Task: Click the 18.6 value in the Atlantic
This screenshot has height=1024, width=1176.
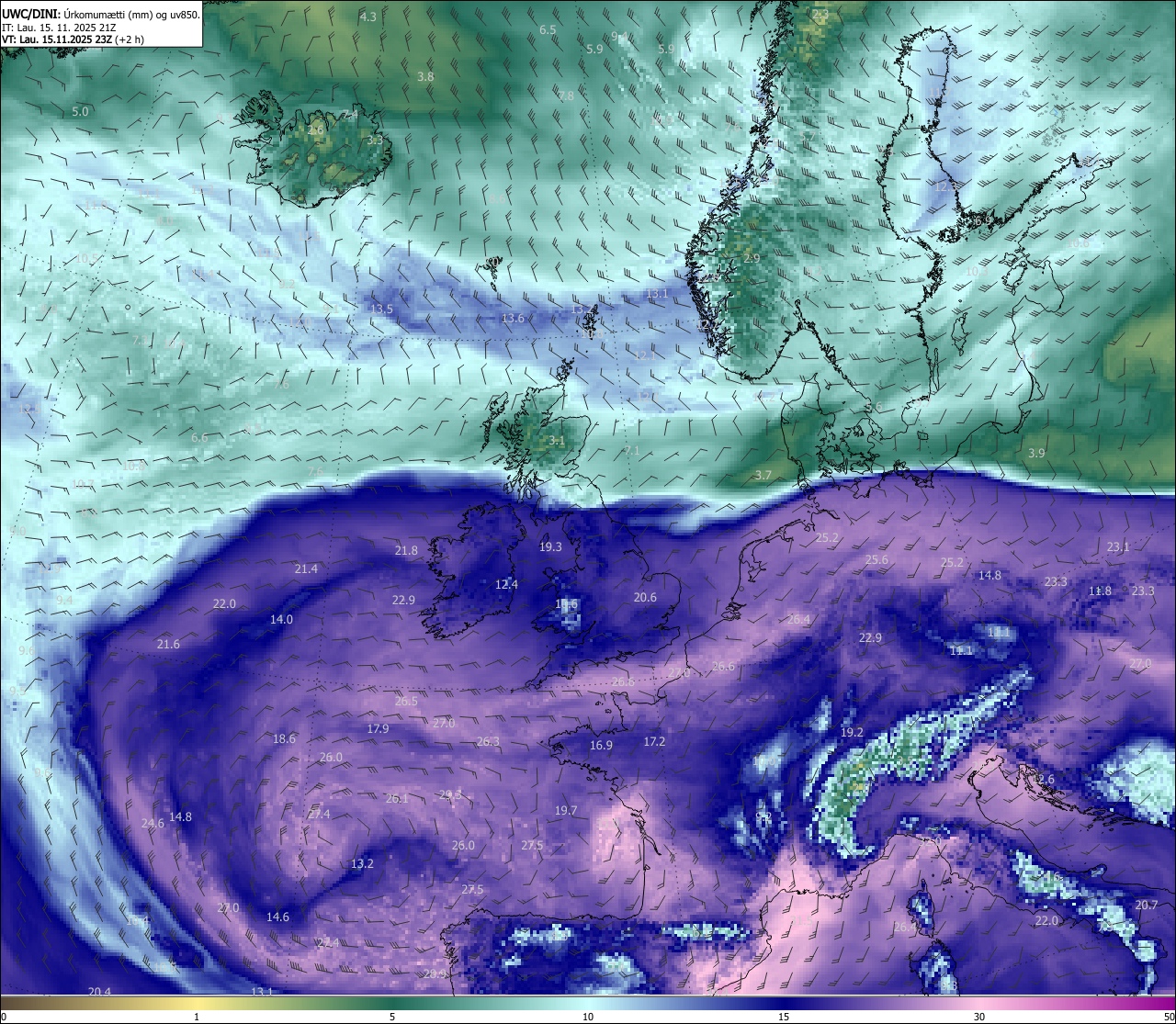Action: tap(284, 738)
